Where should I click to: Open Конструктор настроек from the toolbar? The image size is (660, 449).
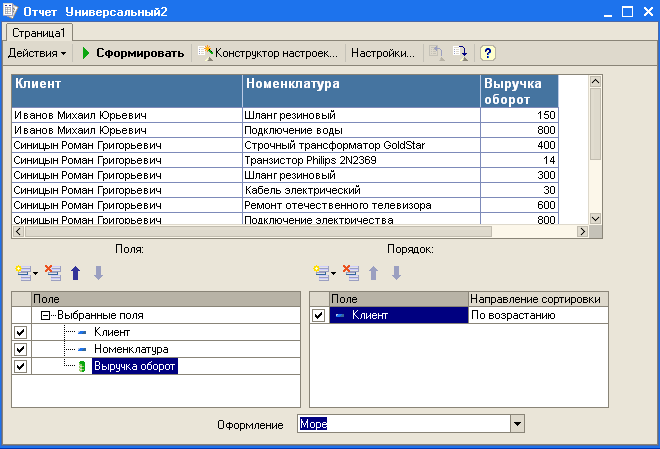click(269, 52)
